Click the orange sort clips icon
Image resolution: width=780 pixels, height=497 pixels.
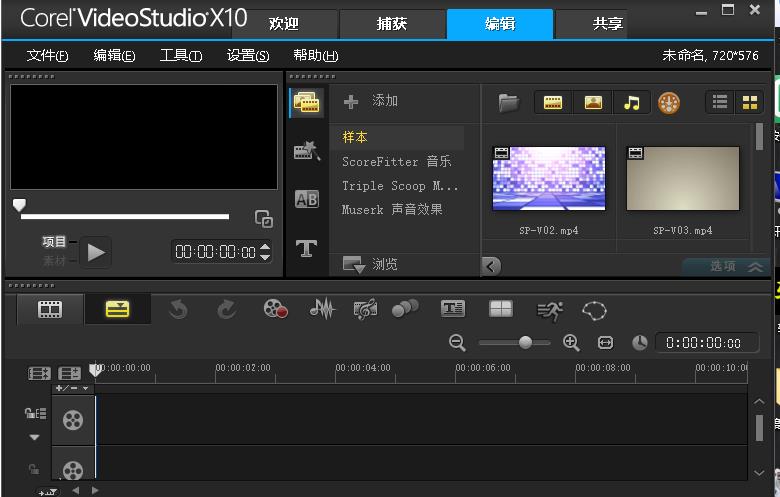point(669,103)
